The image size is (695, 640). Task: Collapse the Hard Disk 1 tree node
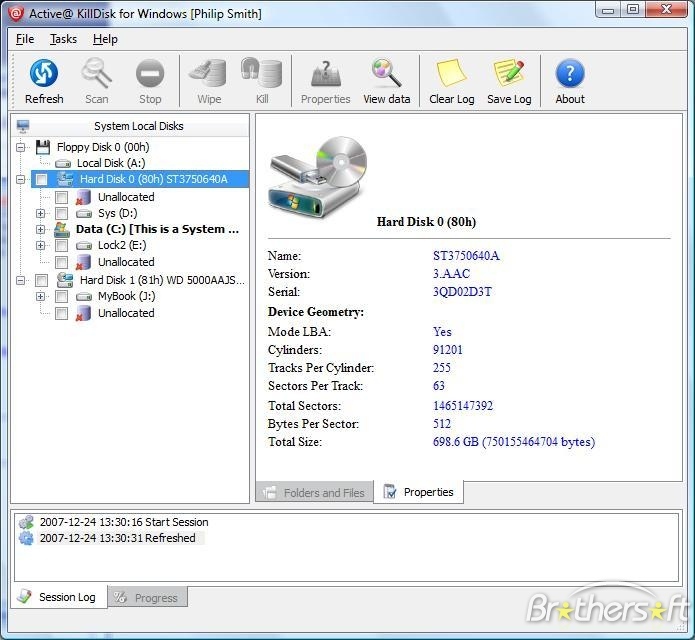click(x=20, y=281)
